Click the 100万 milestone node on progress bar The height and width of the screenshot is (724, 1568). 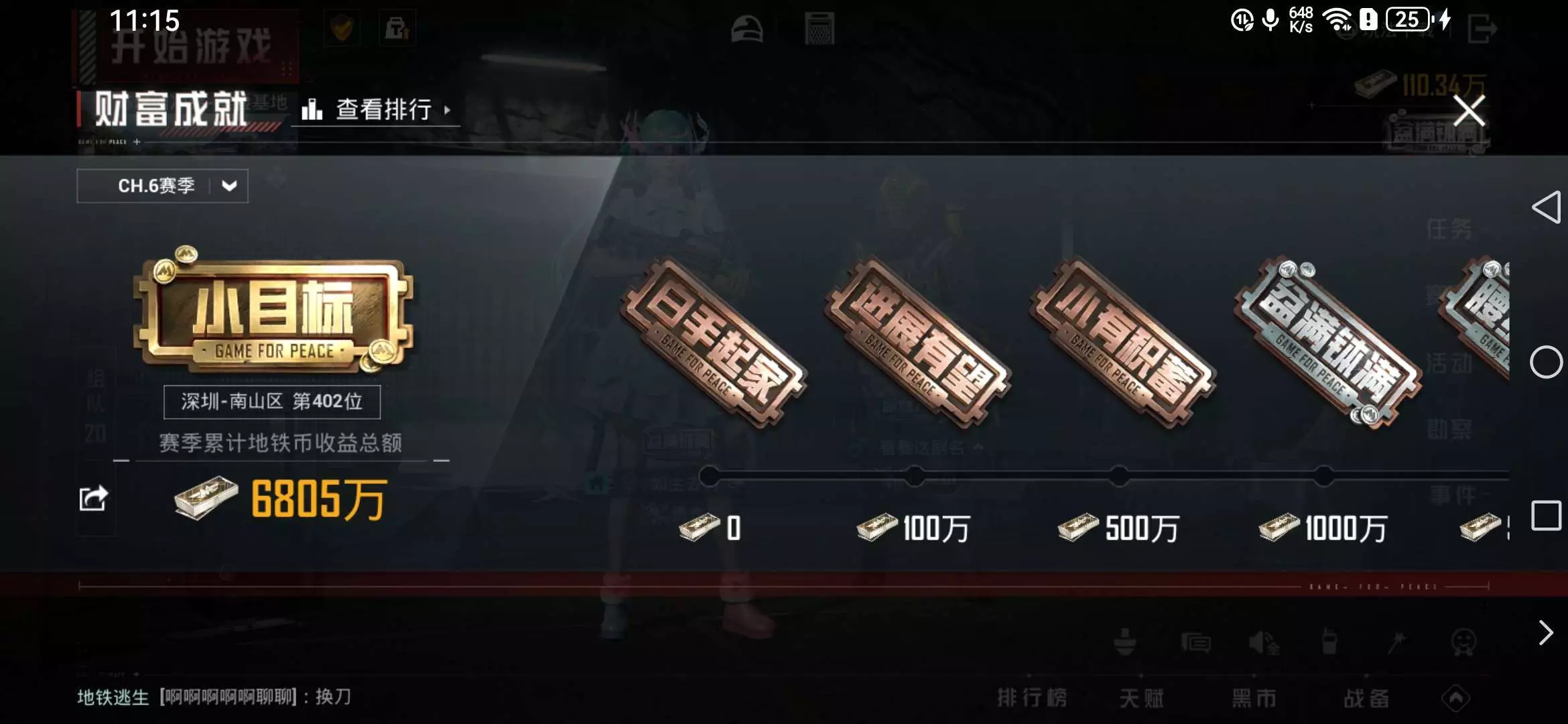tap(915, 476)
